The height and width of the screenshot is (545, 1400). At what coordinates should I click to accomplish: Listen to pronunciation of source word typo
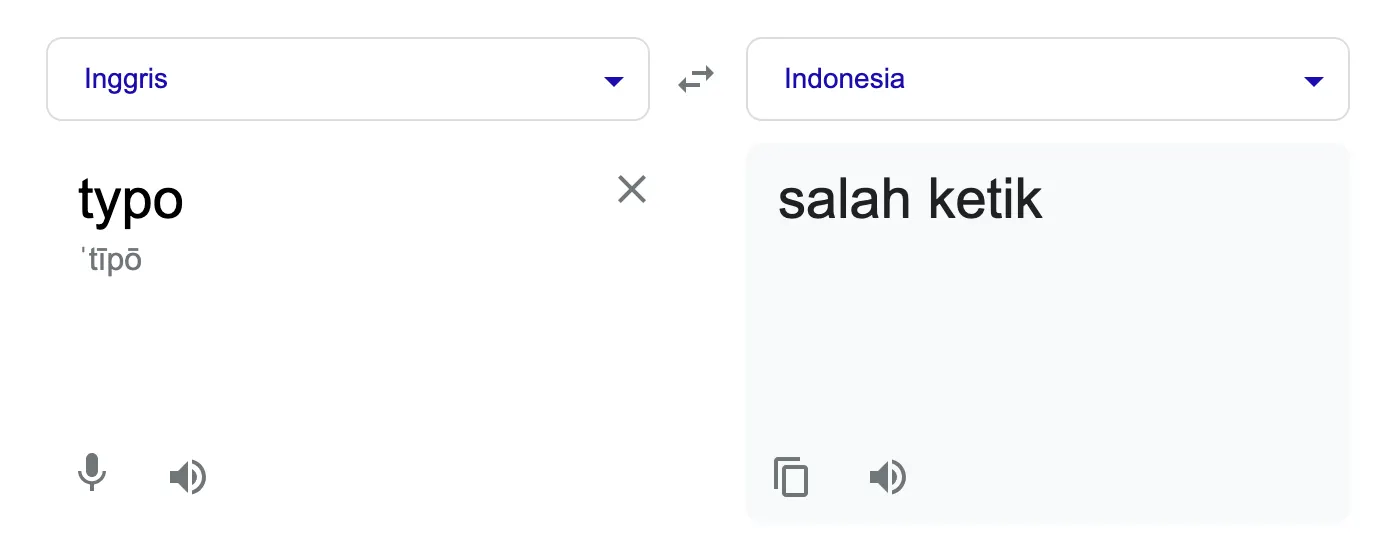[188, 477]
